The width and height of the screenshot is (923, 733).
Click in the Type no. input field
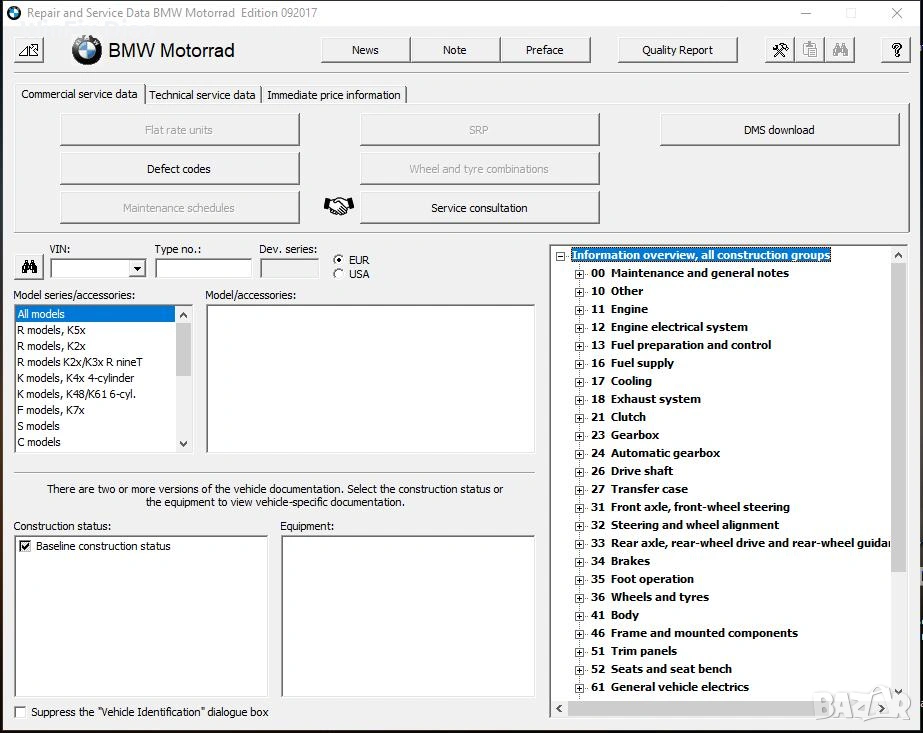click(203, 268)
